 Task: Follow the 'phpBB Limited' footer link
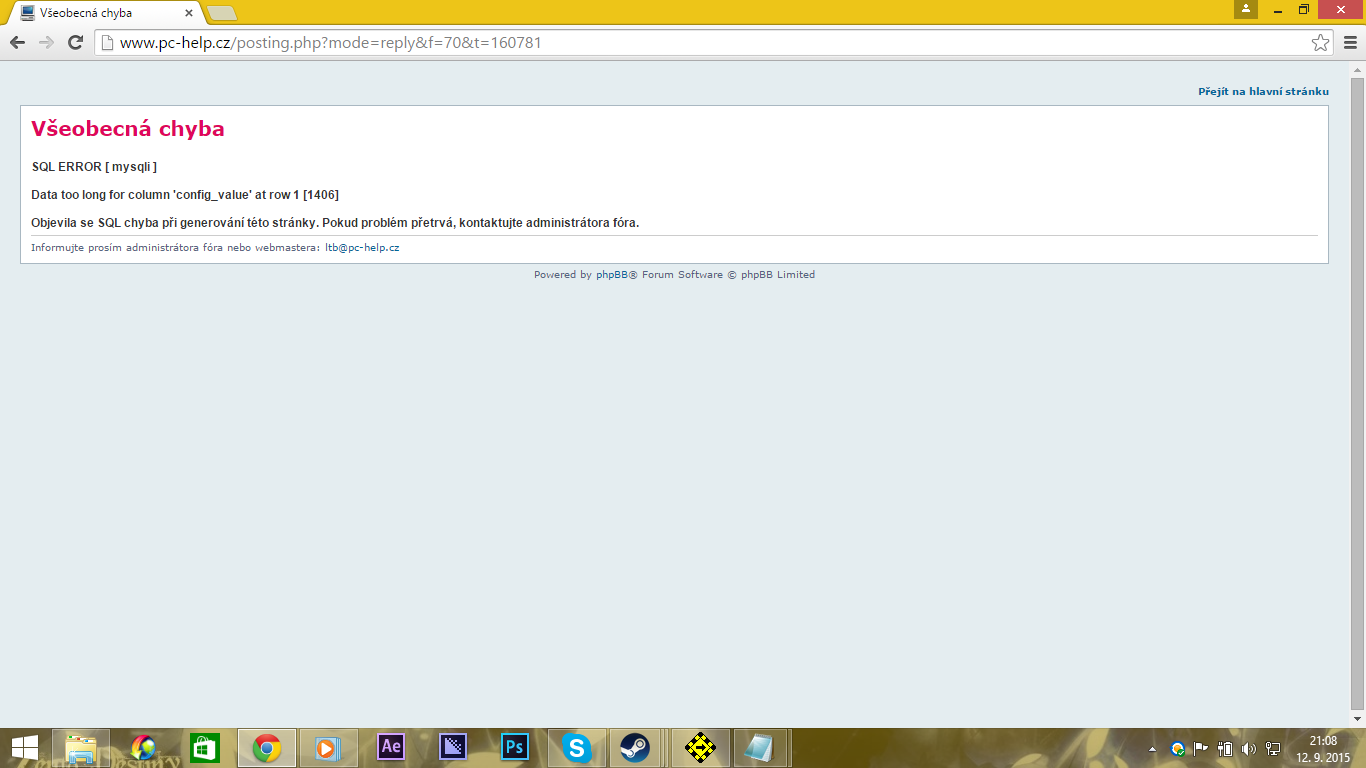click(778, 274)
